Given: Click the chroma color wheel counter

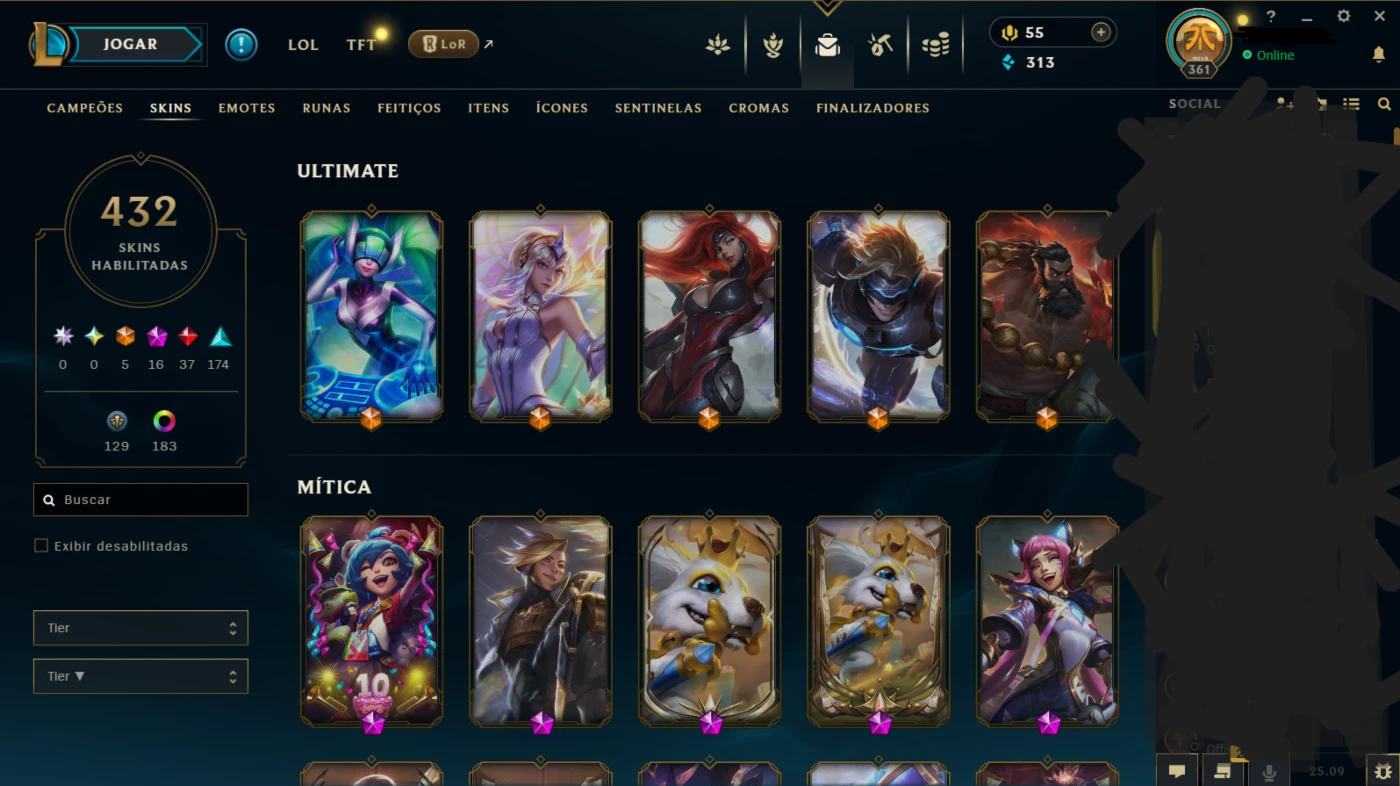Looking at the screenshot, I should 164,431.
